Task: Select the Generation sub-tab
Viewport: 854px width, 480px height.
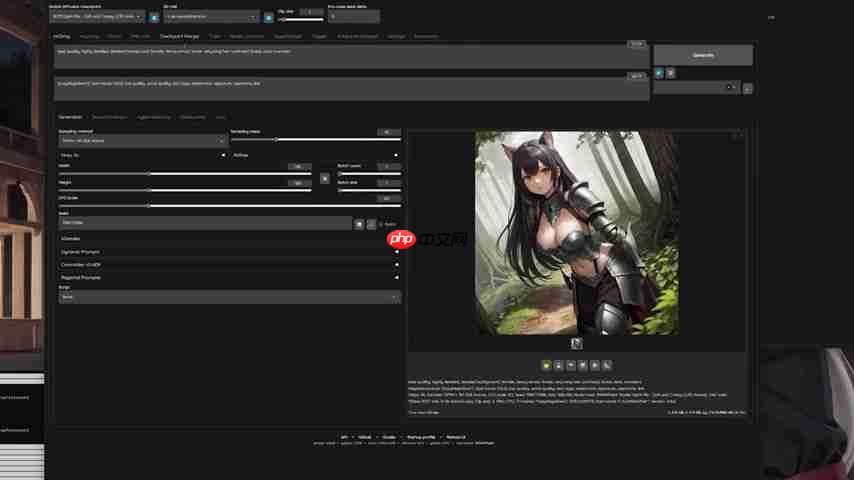Action: click(70, 117)
